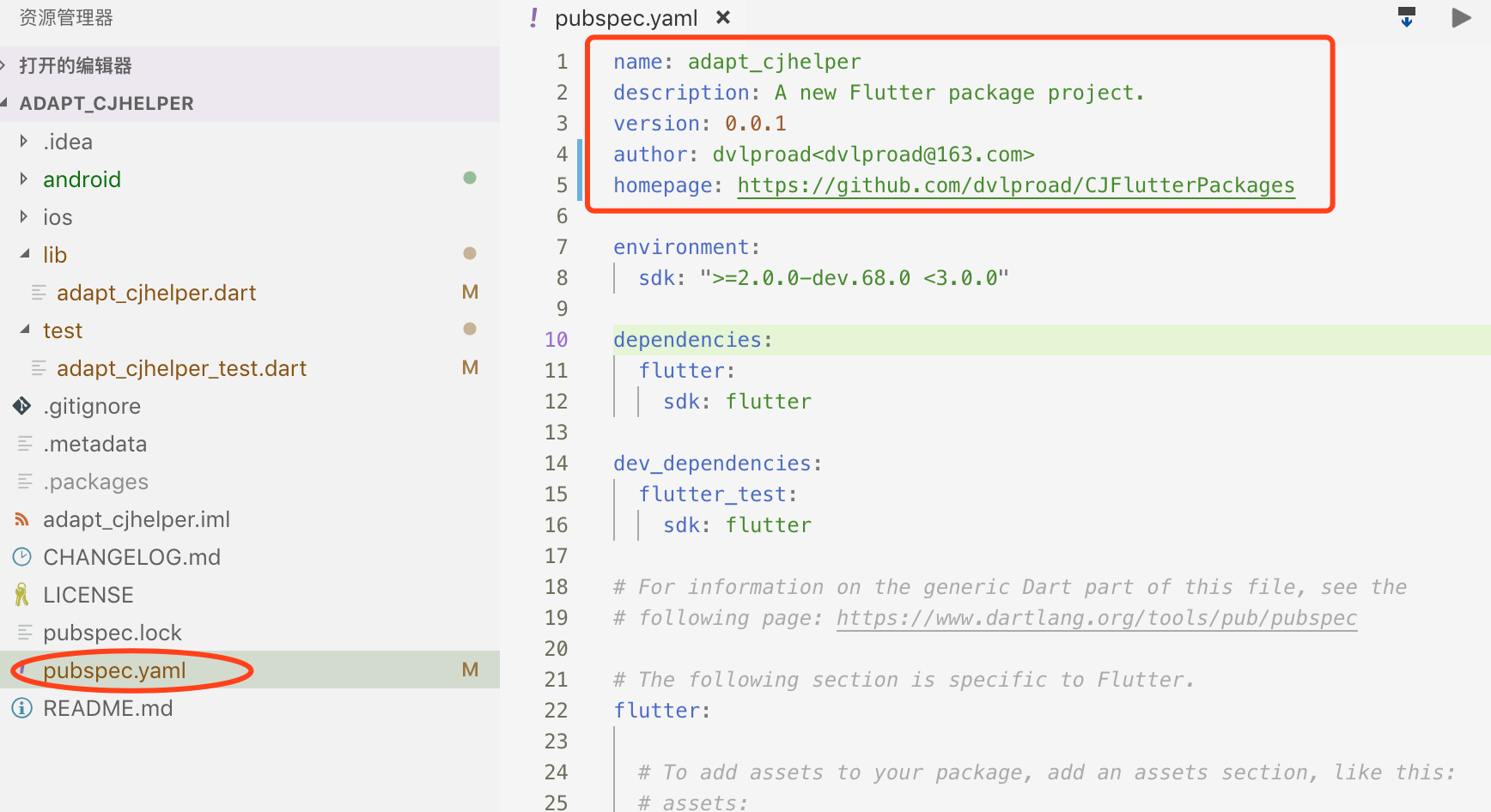Click the modified dot on lib folder
Viewport: 1491px width, 812px height.
pos(470,253)
